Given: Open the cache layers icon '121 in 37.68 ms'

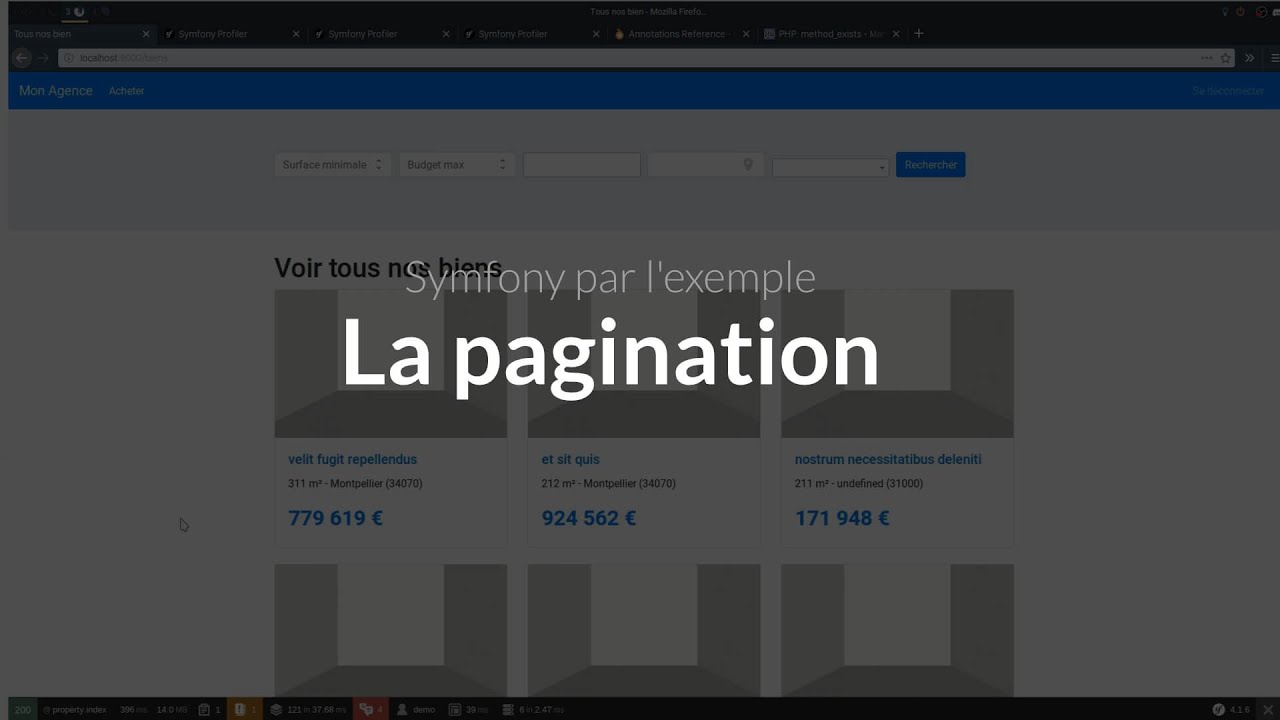Looking at the screenshot, I should [x=308, y=710].
